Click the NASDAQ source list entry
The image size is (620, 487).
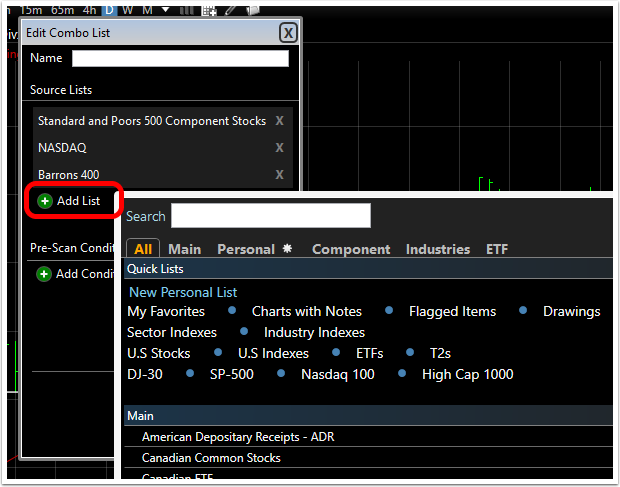[x=62, y=148]
